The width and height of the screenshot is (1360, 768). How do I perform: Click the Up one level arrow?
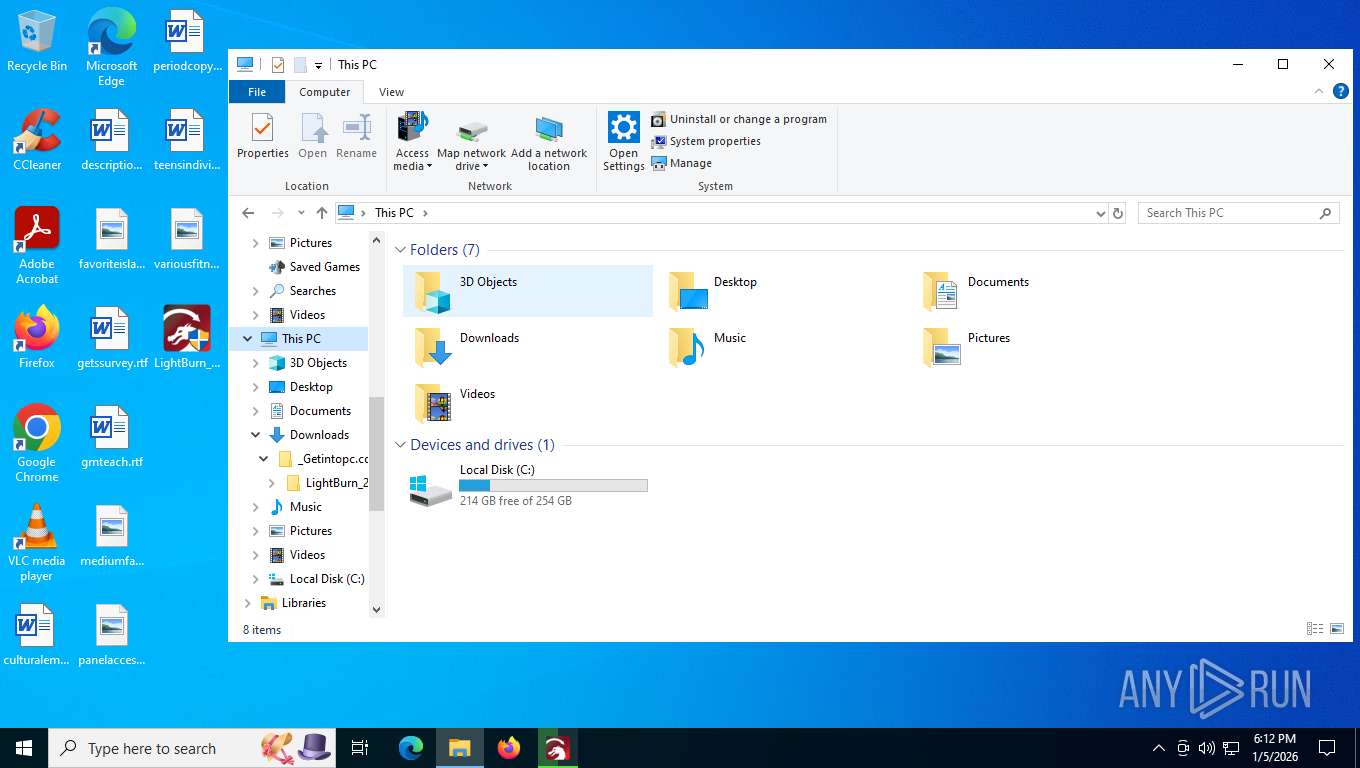tap(321, 213)
